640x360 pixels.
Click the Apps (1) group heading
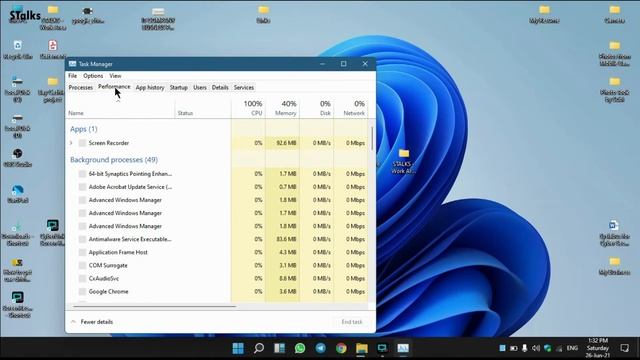click(x=84, y=129)
